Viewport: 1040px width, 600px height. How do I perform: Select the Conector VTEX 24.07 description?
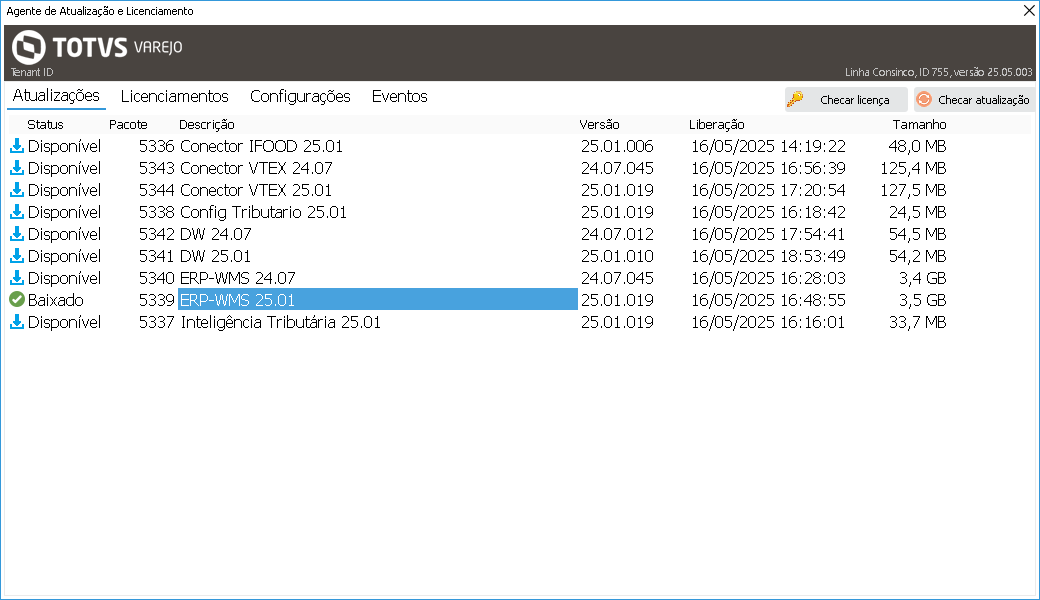coord(256,168)
